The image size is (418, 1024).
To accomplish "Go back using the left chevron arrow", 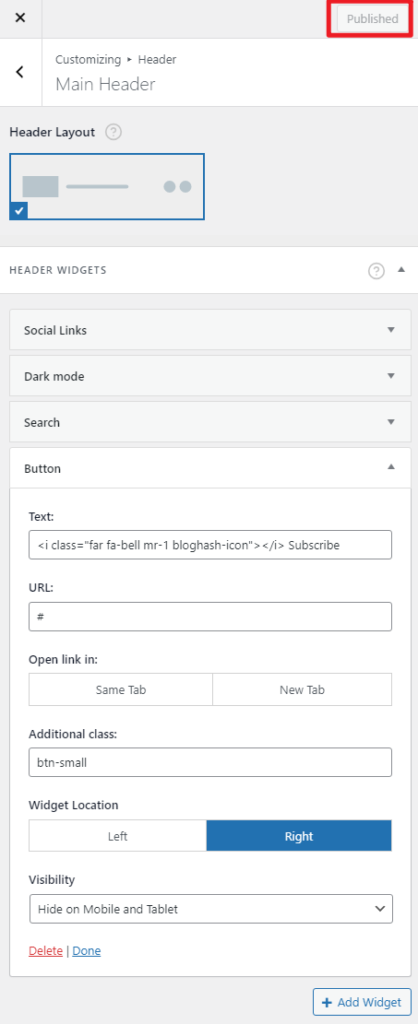I will point(20,72).
